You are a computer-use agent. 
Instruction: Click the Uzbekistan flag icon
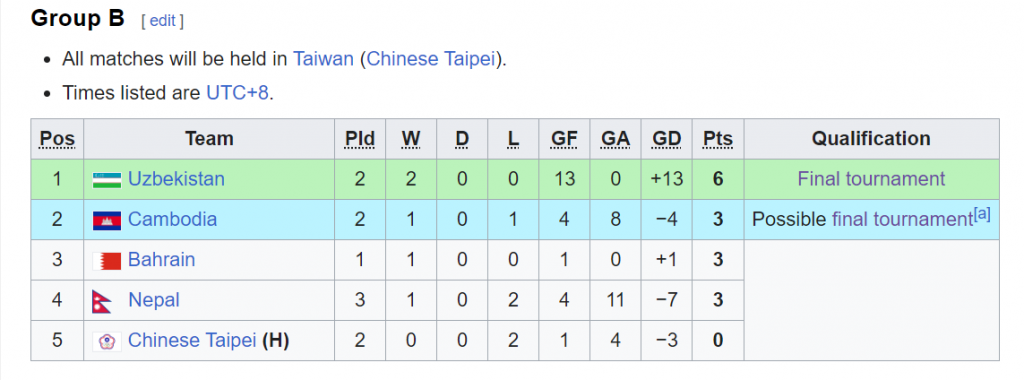(x=106, y=179)
